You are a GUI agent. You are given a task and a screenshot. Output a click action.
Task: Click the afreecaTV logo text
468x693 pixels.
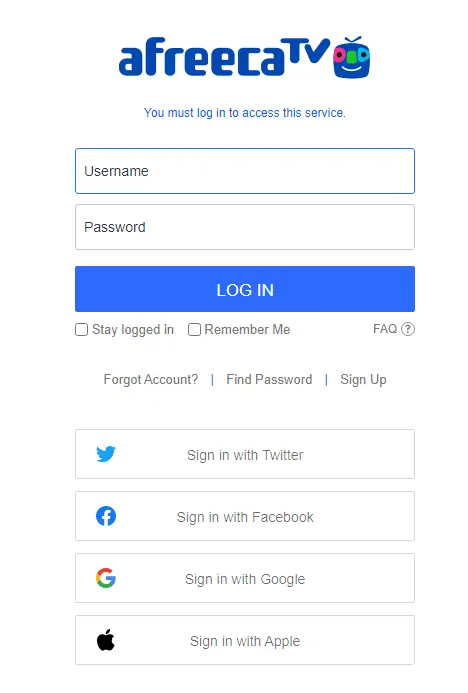224,57
